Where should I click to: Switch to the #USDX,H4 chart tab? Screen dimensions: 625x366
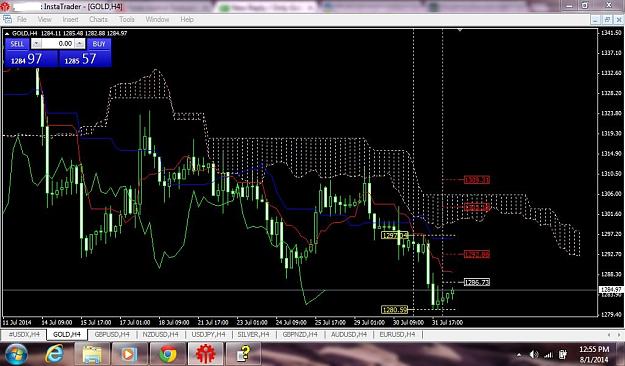24,334
